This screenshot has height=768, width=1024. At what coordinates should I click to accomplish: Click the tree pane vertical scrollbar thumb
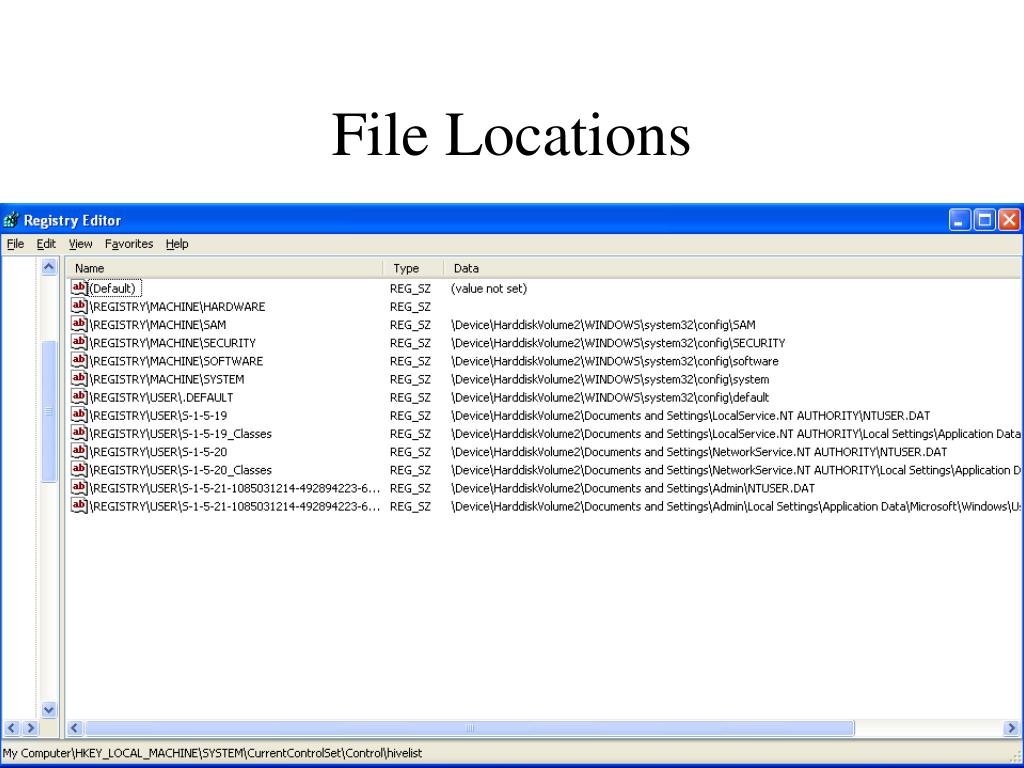[49, 411]
